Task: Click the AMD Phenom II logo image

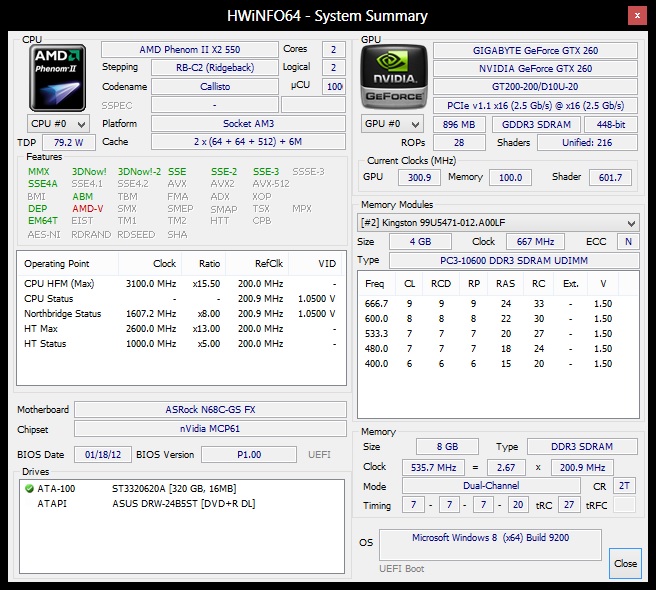Action: click(x=58, y=78)
